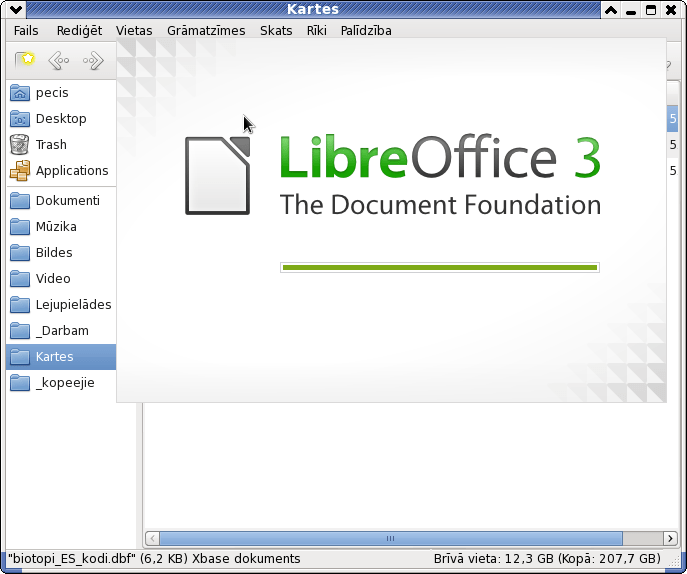Image resolution: width=687 pixels, height=574 pixels.
Task: Open the Applications icon in sidebar
Action: point(20,170)
